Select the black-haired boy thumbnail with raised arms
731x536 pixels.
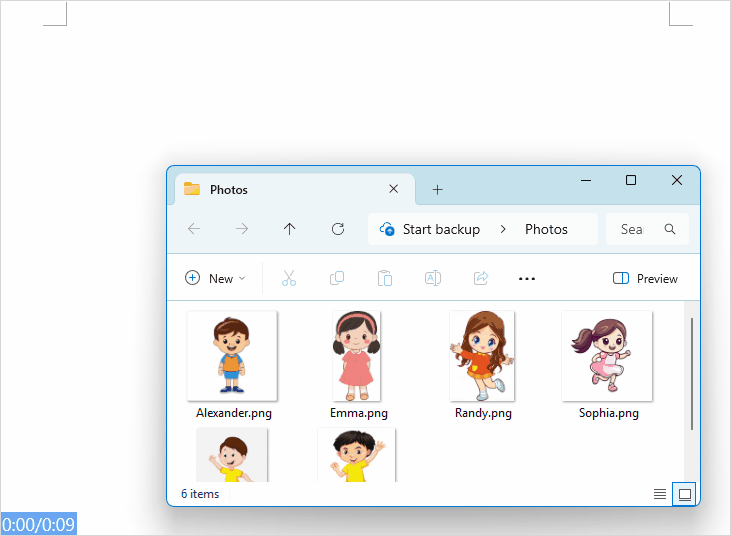coord(357,455)
